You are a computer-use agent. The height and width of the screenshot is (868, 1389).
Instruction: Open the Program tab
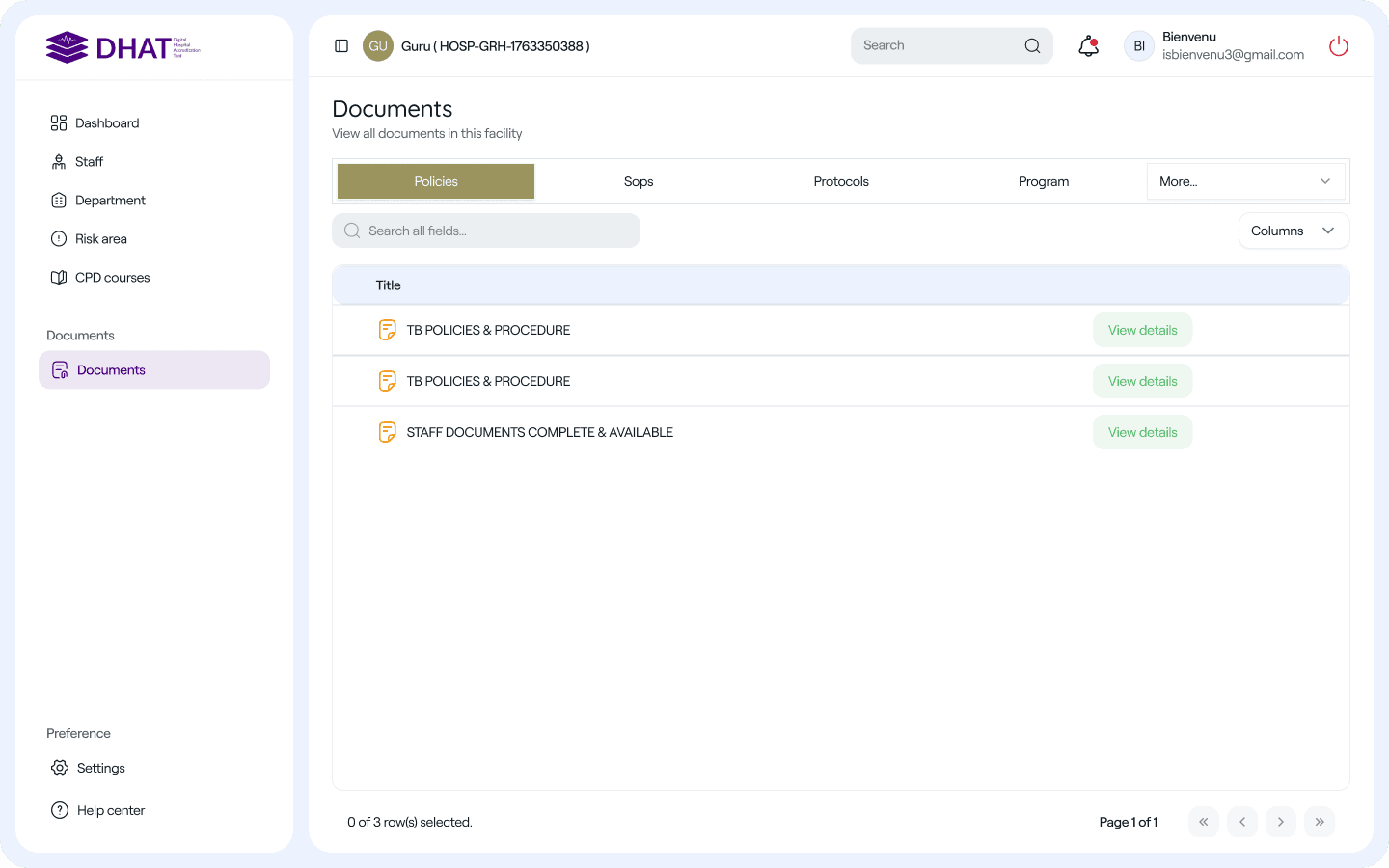[1044, 181]
